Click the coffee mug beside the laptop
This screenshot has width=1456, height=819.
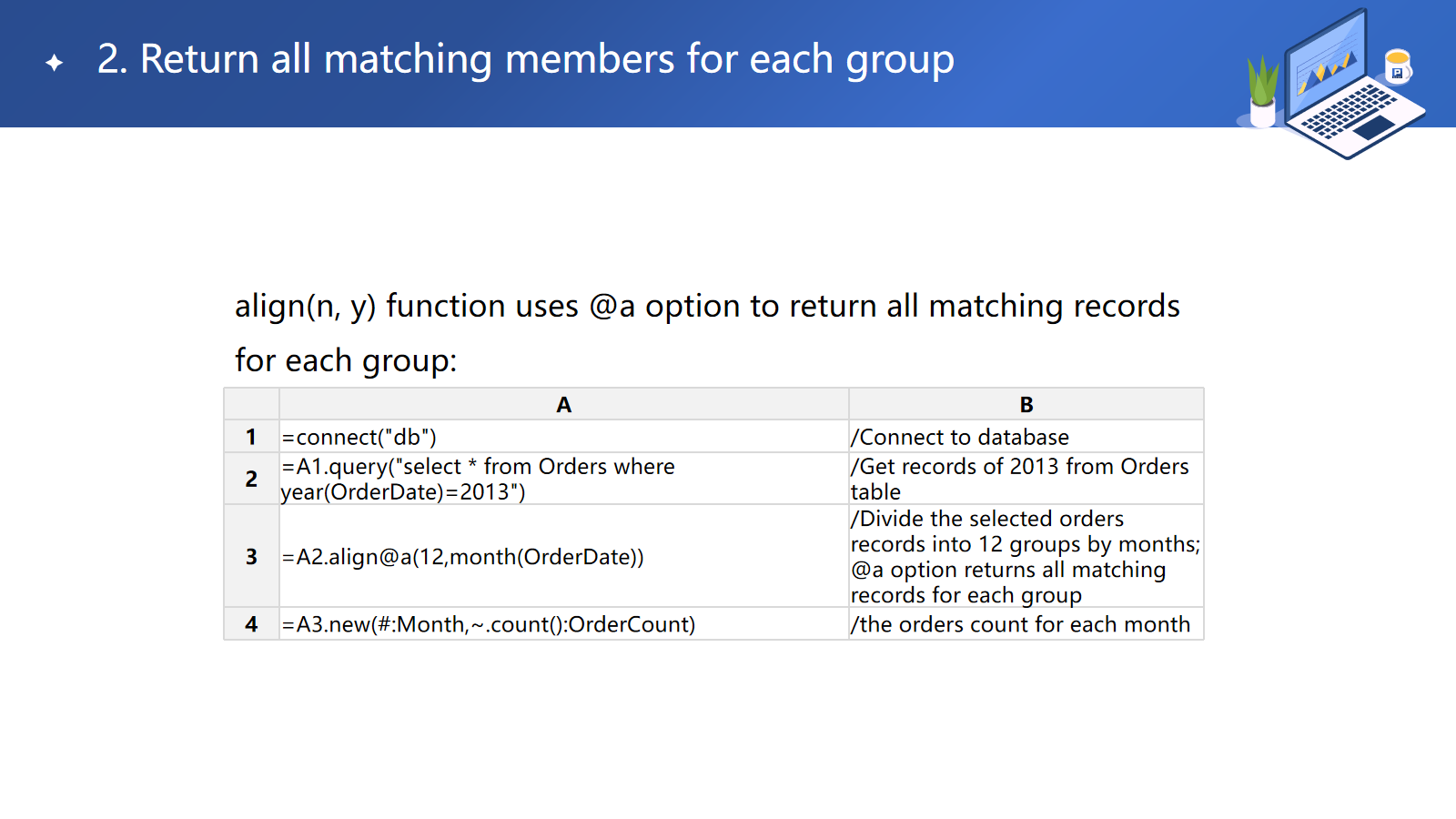click(1398, 66)
